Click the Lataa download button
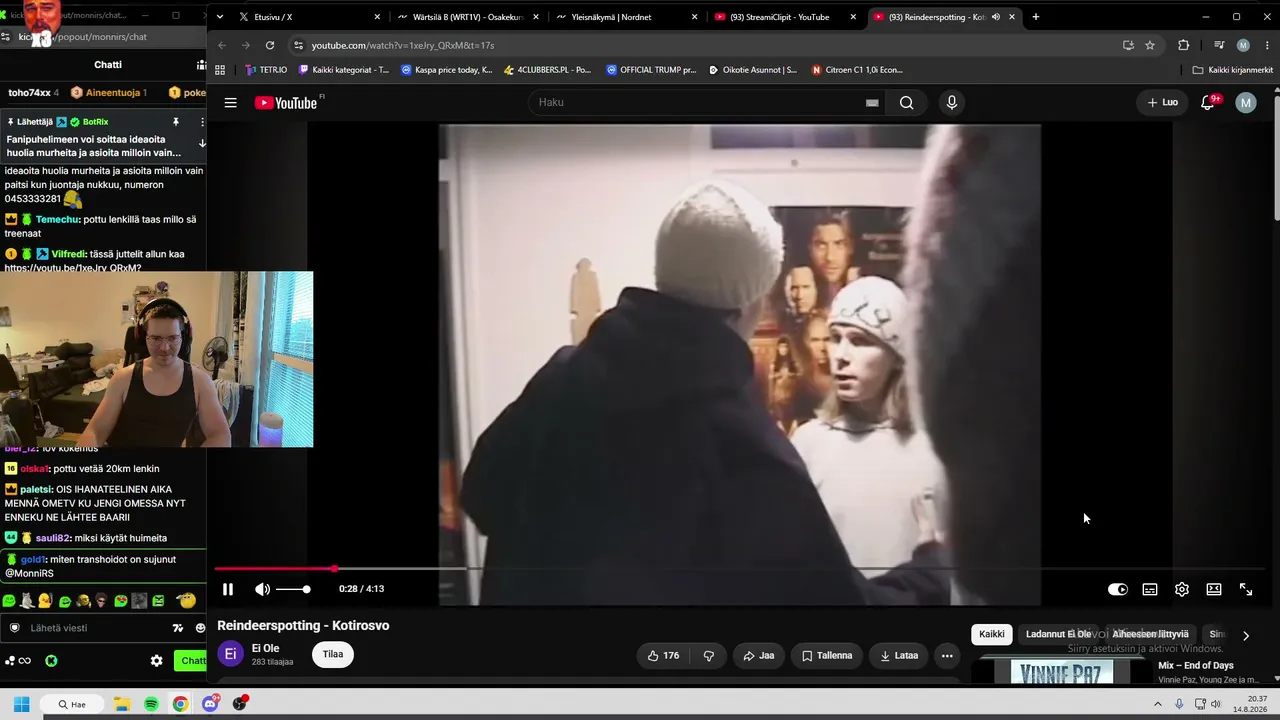The image size is (1280, 720). pos(899,656)
